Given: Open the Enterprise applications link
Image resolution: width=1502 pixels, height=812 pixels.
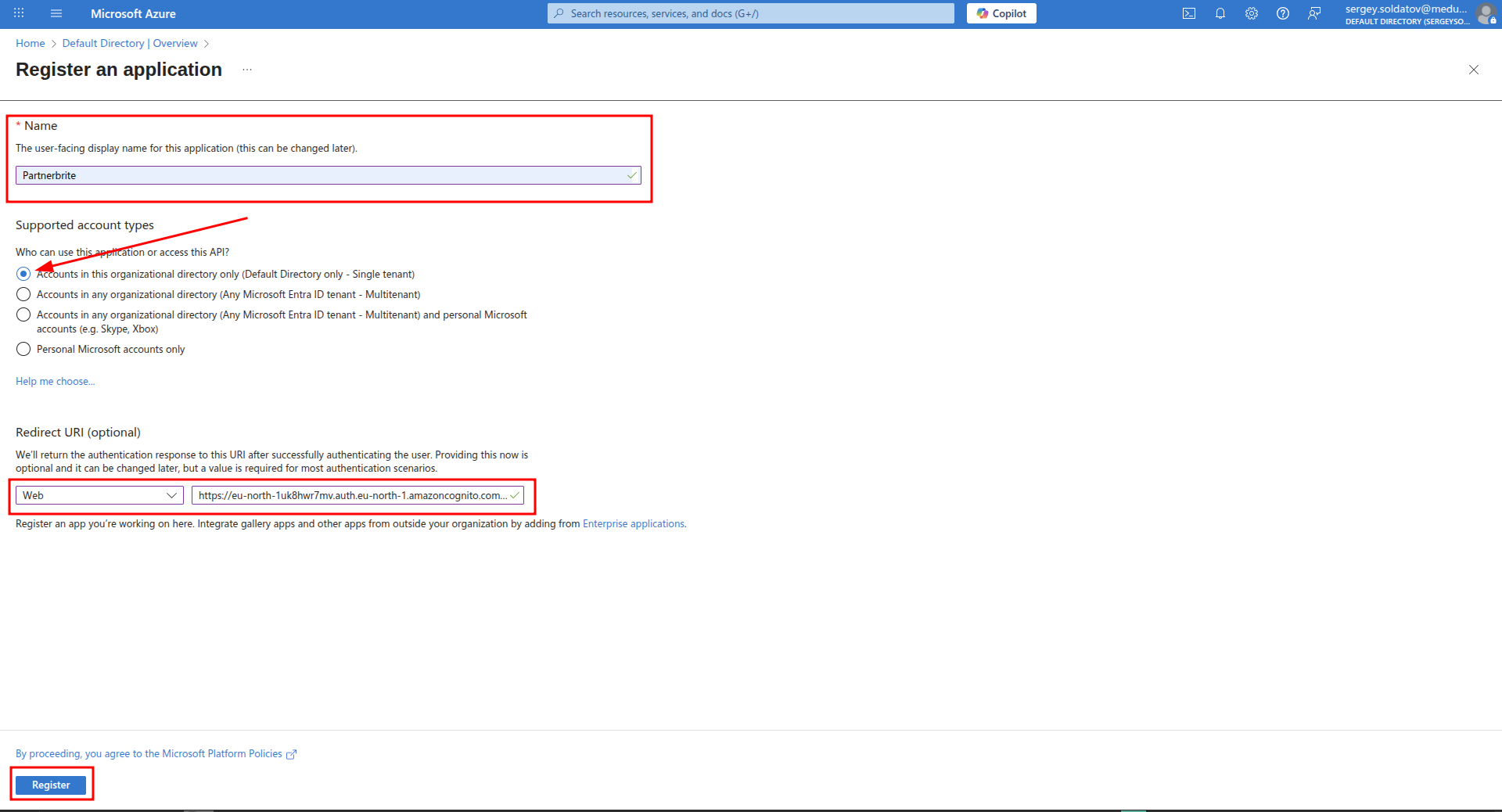Looking at the screenshot, I should 634,523.
